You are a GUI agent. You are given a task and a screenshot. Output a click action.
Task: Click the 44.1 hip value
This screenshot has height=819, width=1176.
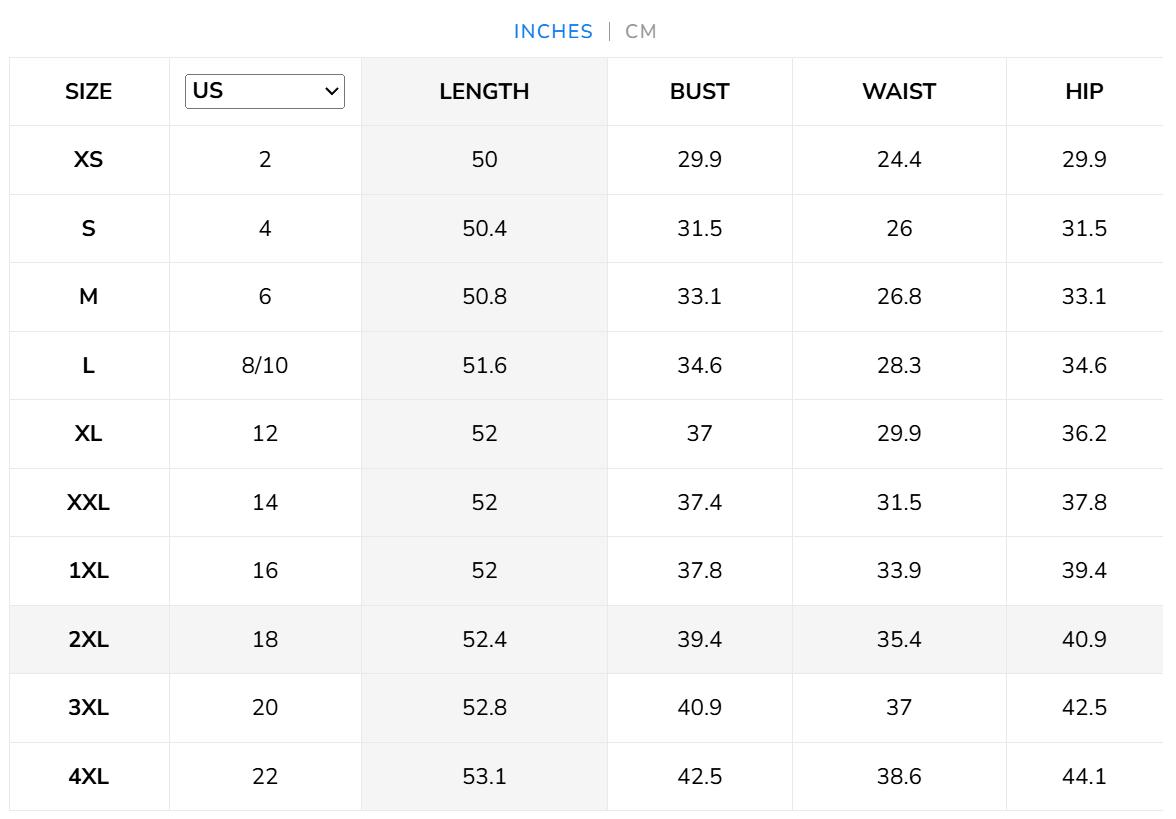(x=1084, y=776)
